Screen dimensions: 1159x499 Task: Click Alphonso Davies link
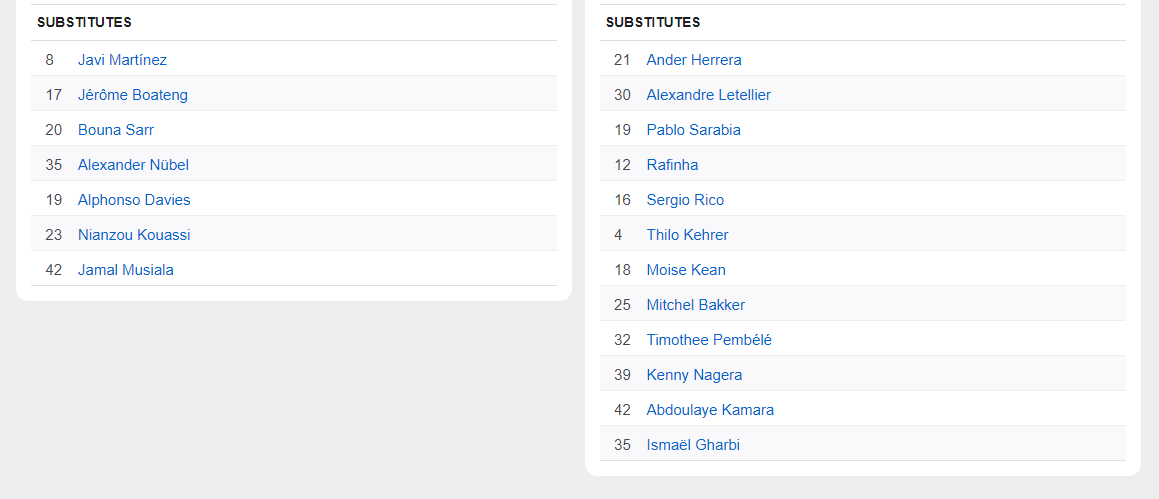134,200
